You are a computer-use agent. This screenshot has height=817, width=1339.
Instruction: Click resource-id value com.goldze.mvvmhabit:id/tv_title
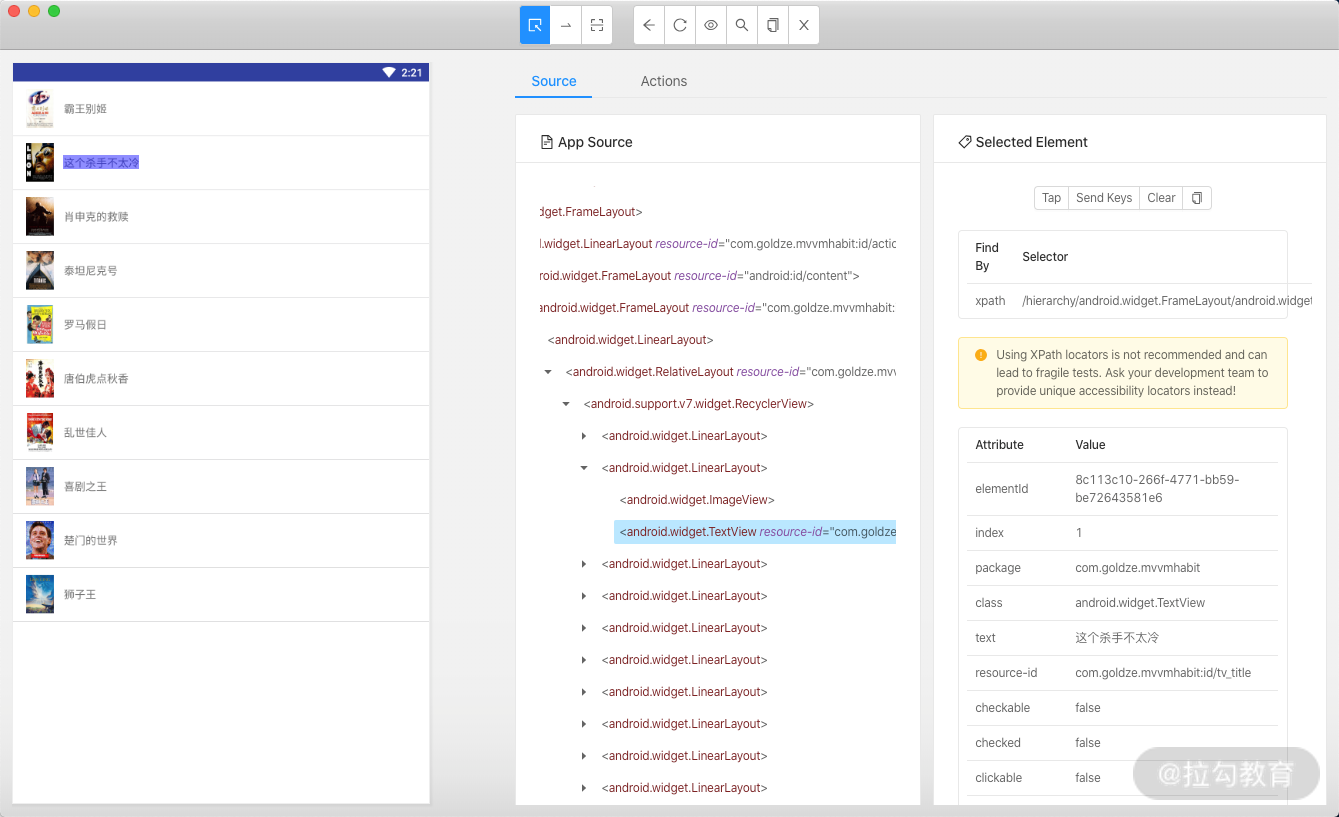tap(1163, 673)
